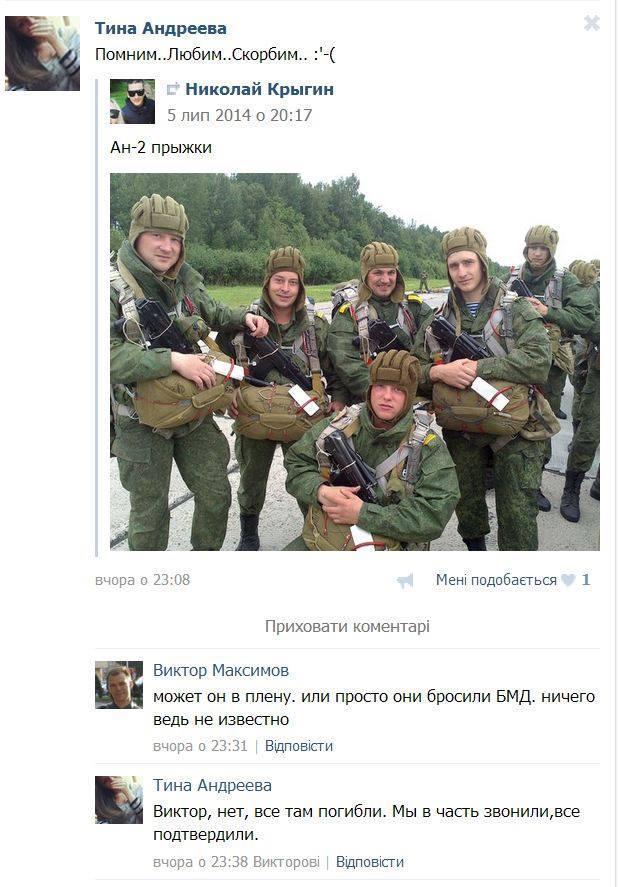
Task: Toggle Мені подобається like button
Action: pos(496,580)
